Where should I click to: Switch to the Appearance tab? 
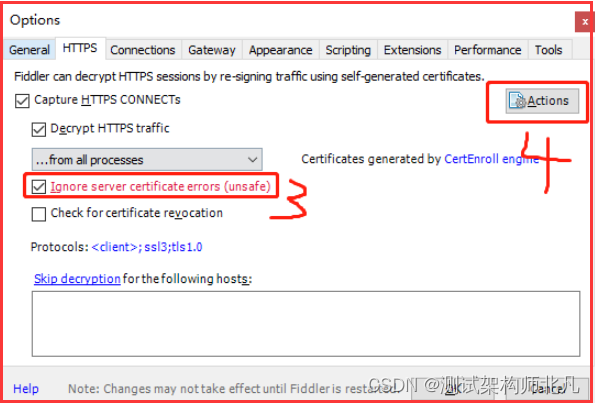click(x=281, y=50)
